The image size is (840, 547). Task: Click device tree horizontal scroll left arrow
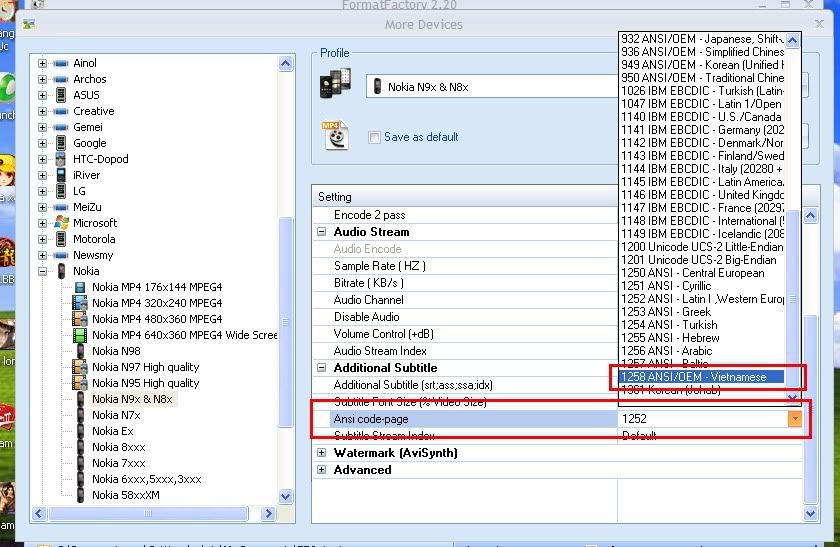[x=39, y=514]
